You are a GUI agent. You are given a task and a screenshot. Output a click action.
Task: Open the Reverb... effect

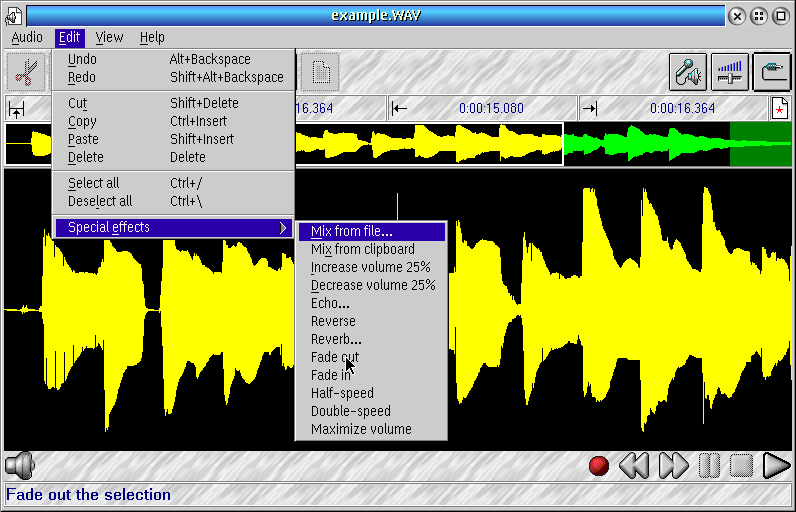coord(372,339)
